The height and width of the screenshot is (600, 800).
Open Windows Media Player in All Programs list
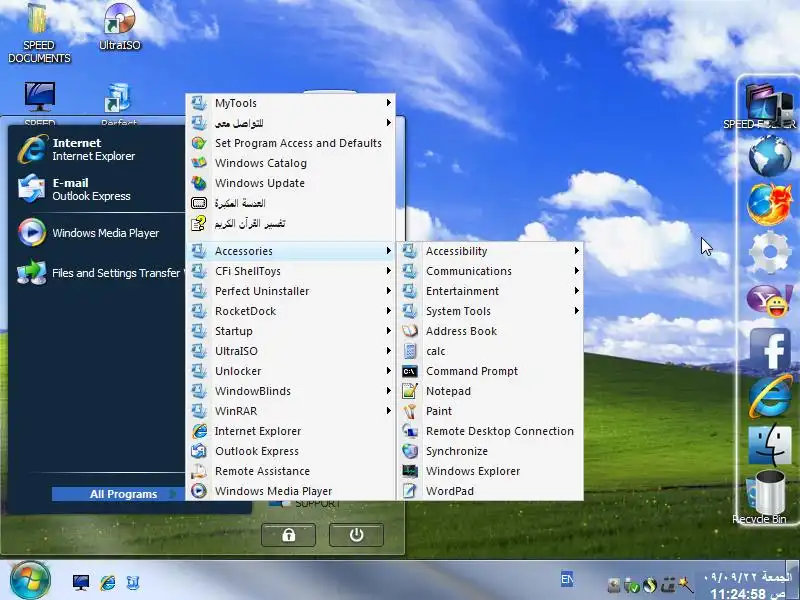click(x=291, y=491)
